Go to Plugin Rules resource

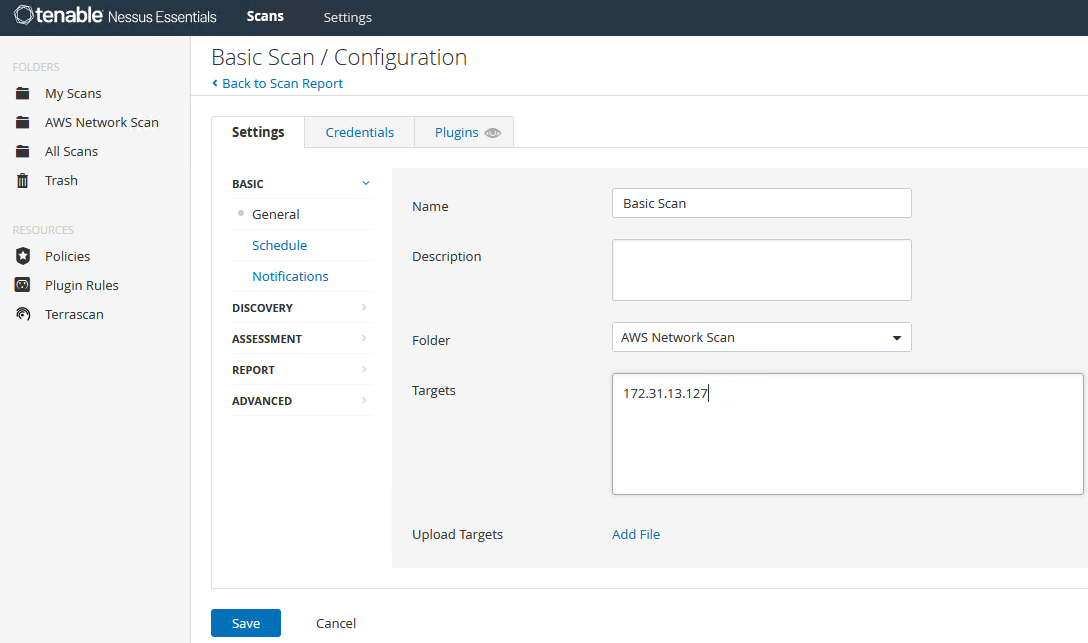[82, 285]
